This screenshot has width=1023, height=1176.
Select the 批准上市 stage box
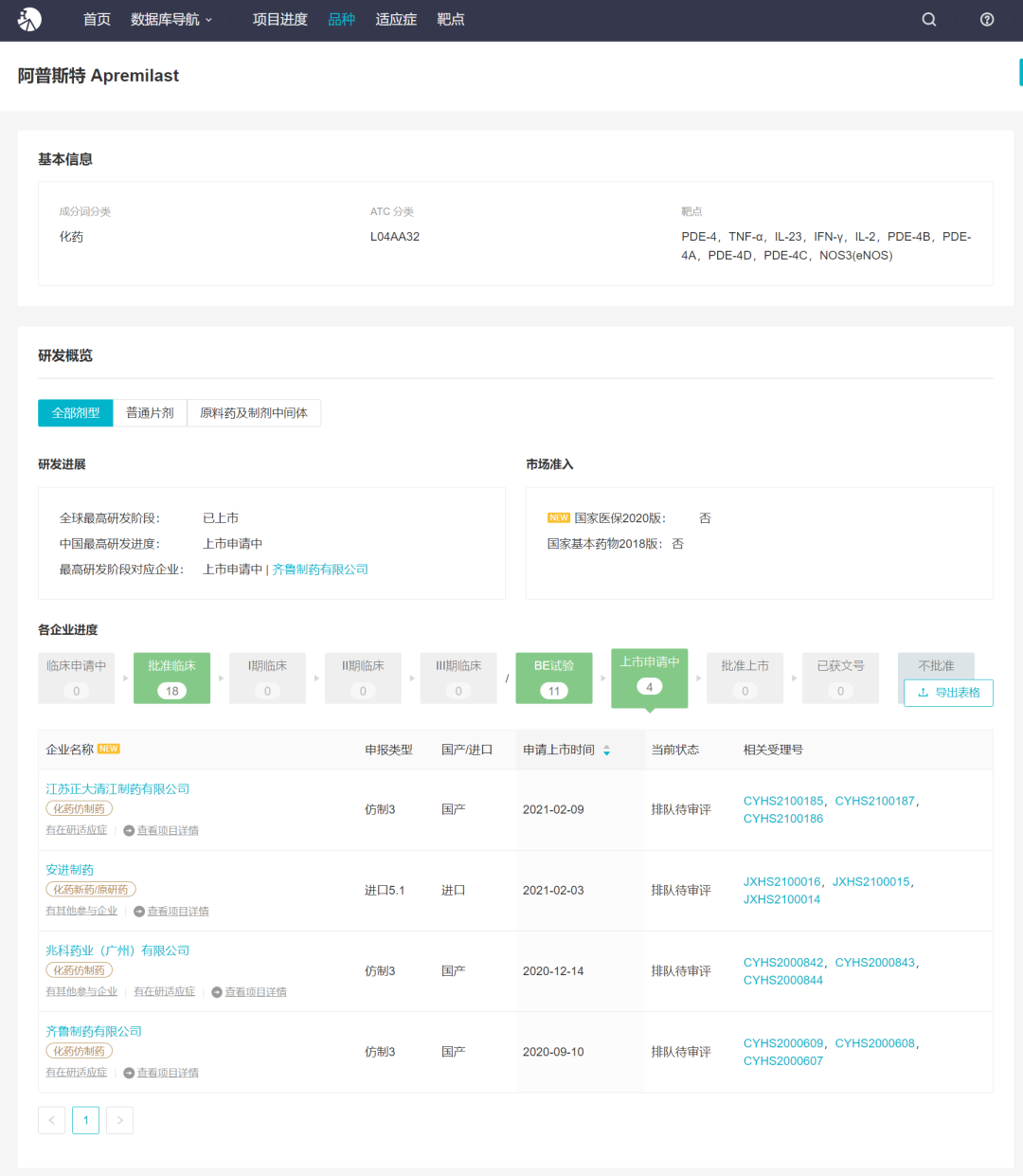click(x=745, y=678)
